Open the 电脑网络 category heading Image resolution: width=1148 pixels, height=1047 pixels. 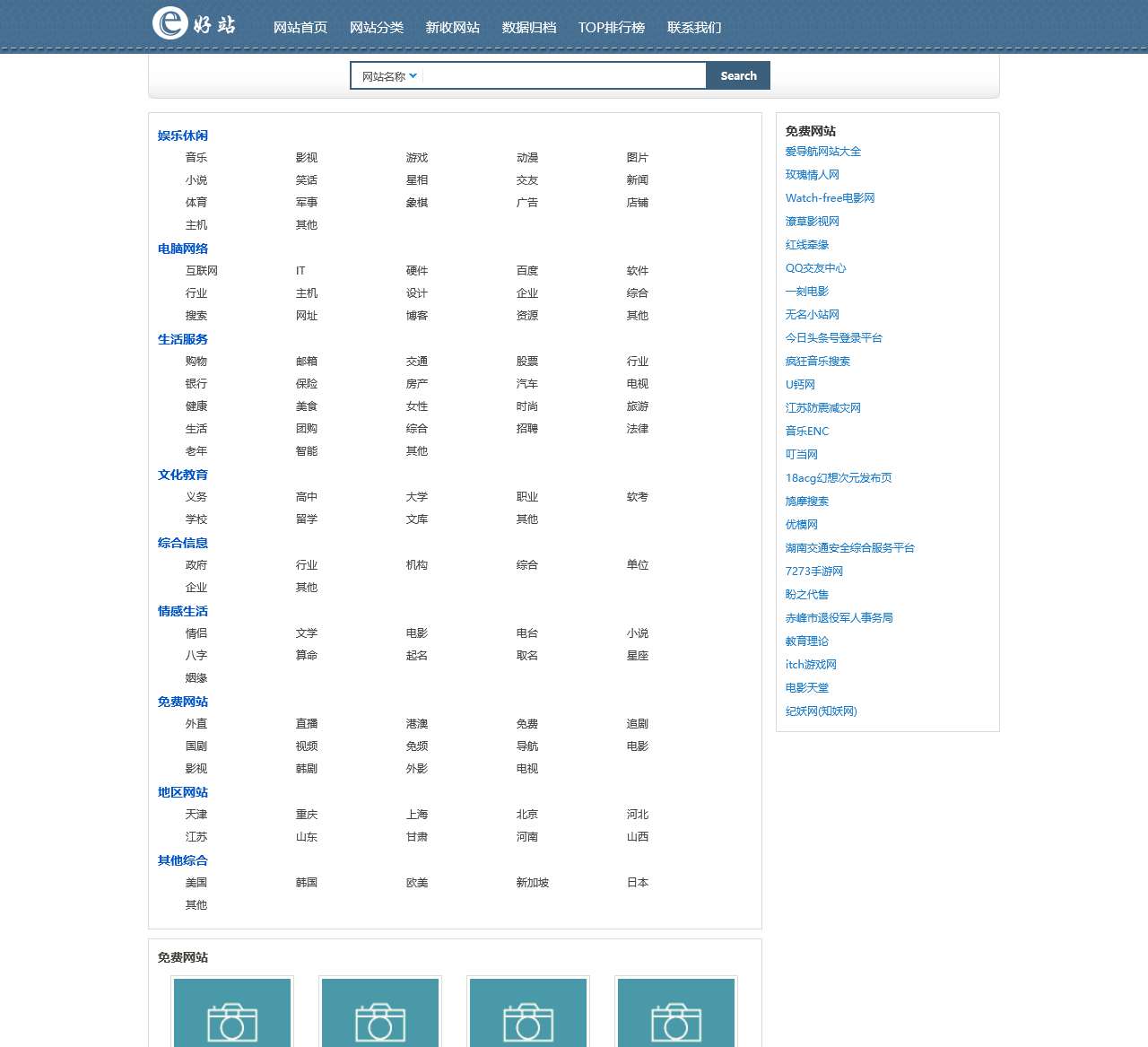(x=183, y=249)
